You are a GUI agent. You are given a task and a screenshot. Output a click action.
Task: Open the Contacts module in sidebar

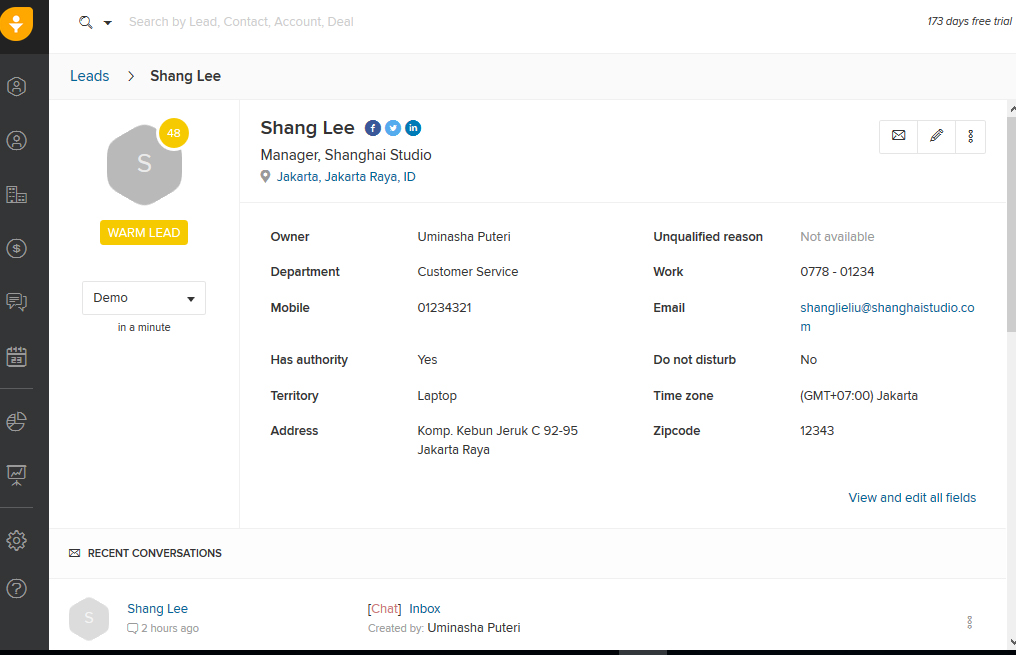click(16, 141)
